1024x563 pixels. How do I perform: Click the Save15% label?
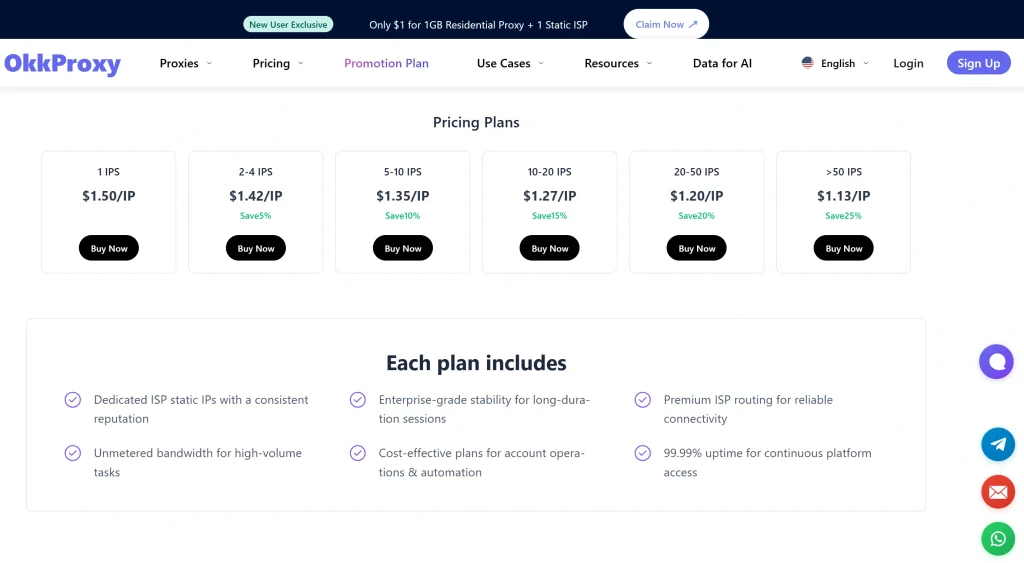(x=549, y=216)
